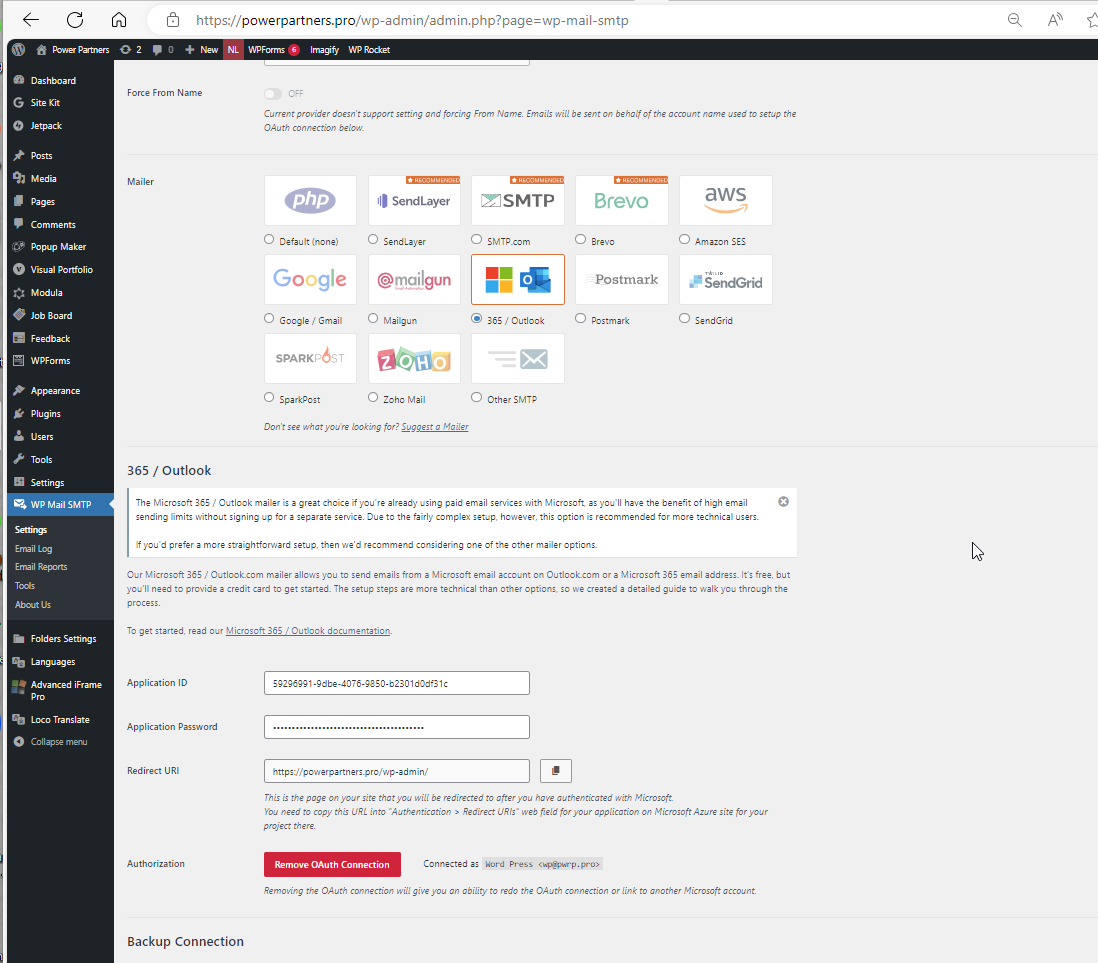Click Remove OAuth Connection button
The image size is (1098, 963).
332,864
